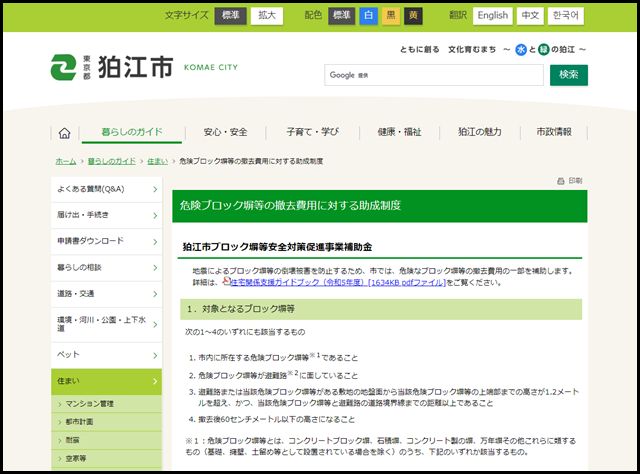Select the blue 白 color scheme
640x474 pixels.
click(x=369, y=15)
